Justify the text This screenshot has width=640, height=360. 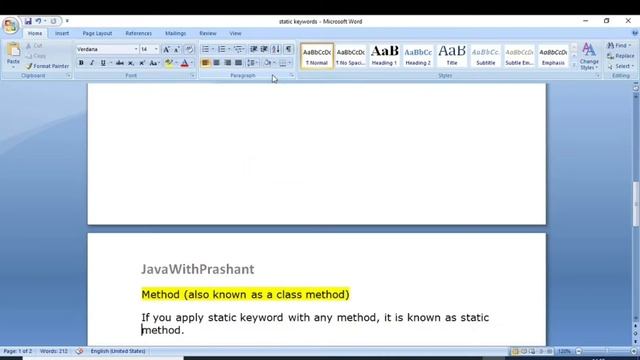click(238, 63)
